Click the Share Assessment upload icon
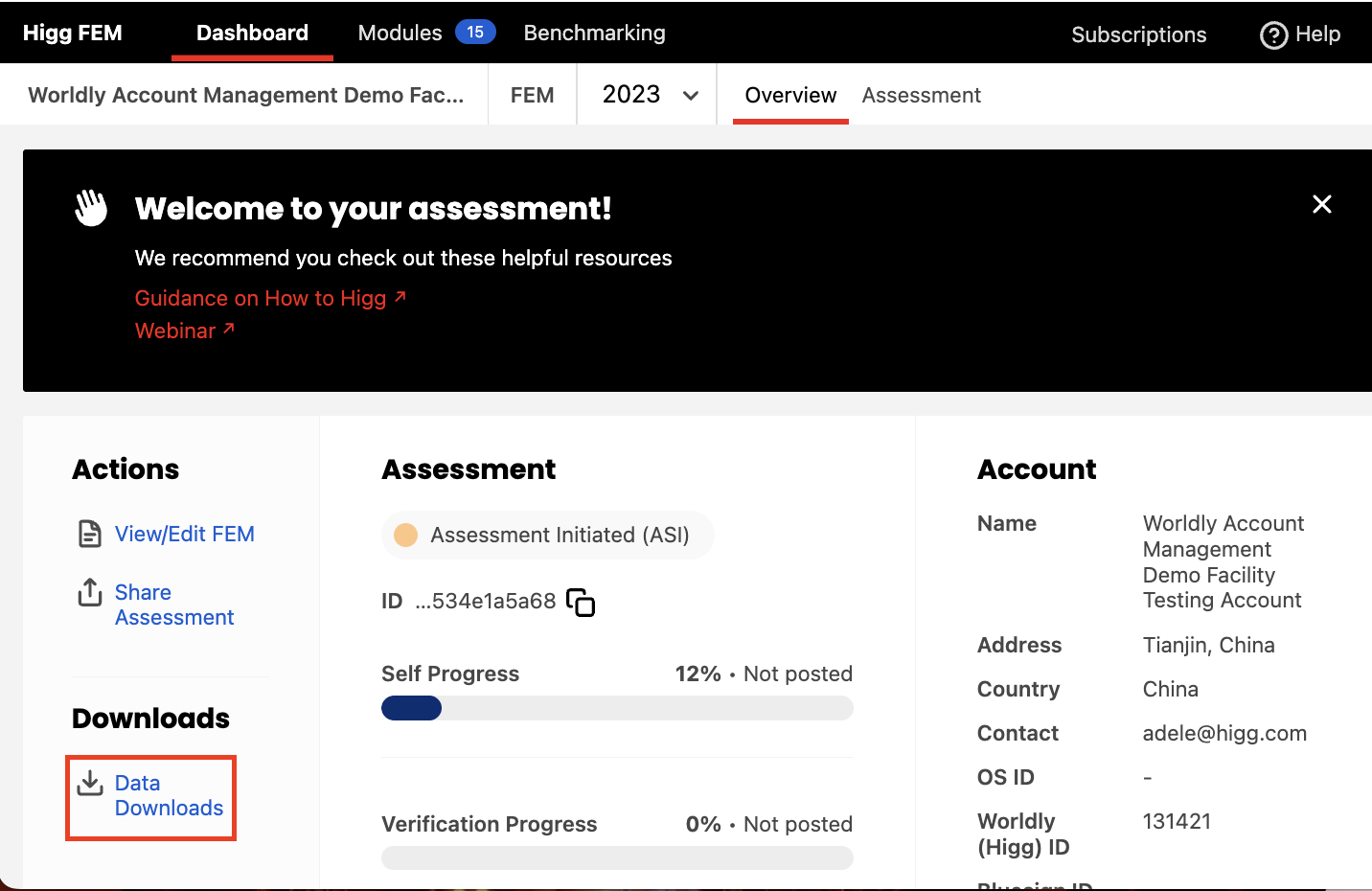The height and width of the screenshot is (891, 1372). point(89,593)
